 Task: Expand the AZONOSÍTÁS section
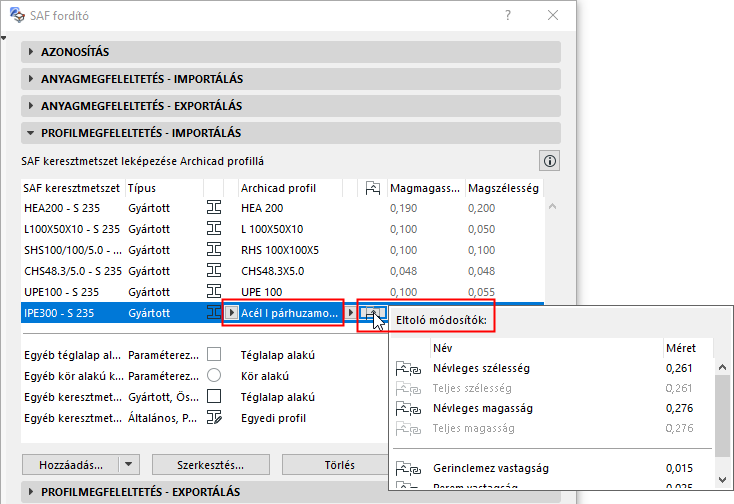tap(291, 51)
